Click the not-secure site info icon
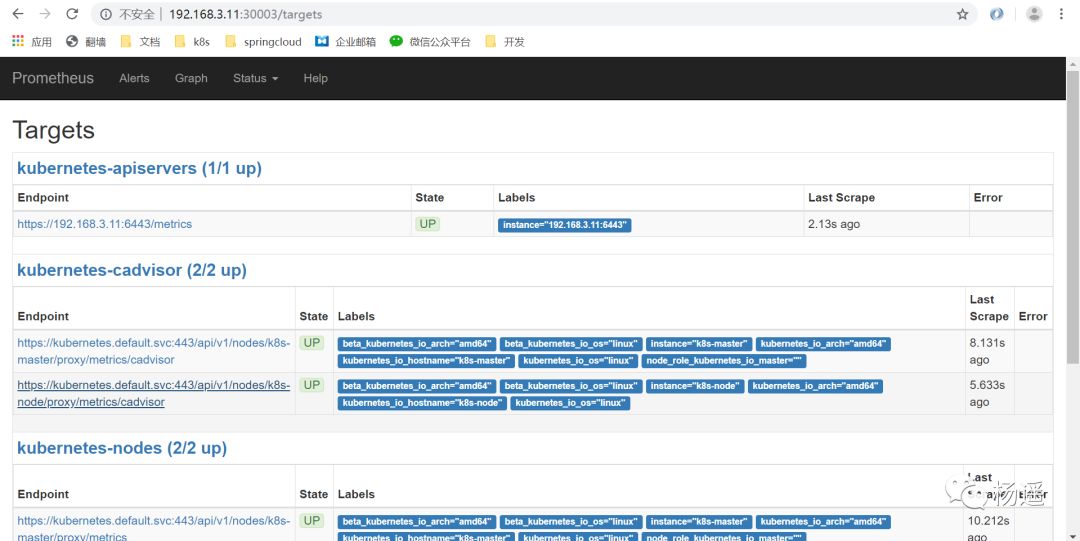 [x=105, y=14]
